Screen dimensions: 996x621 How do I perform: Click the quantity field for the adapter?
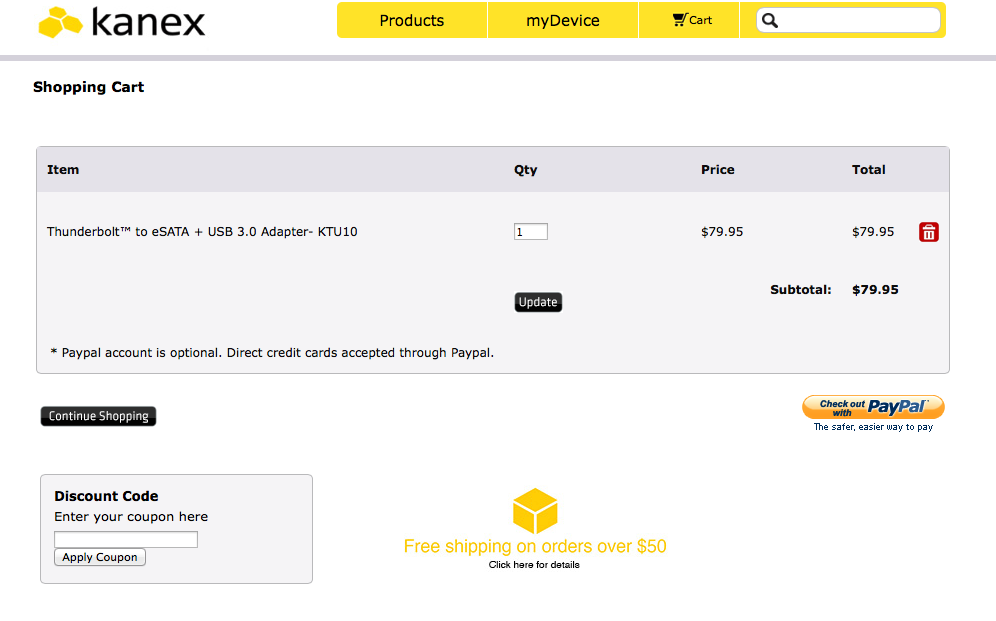(x=531, y=232)
